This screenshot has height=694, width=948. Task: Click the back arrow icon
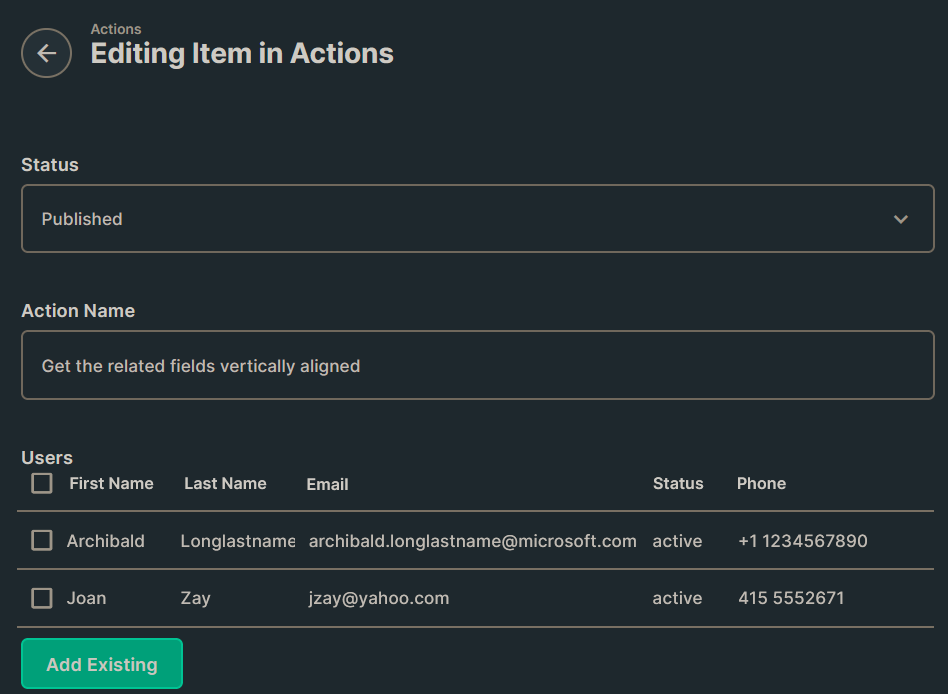pos(46,53)
